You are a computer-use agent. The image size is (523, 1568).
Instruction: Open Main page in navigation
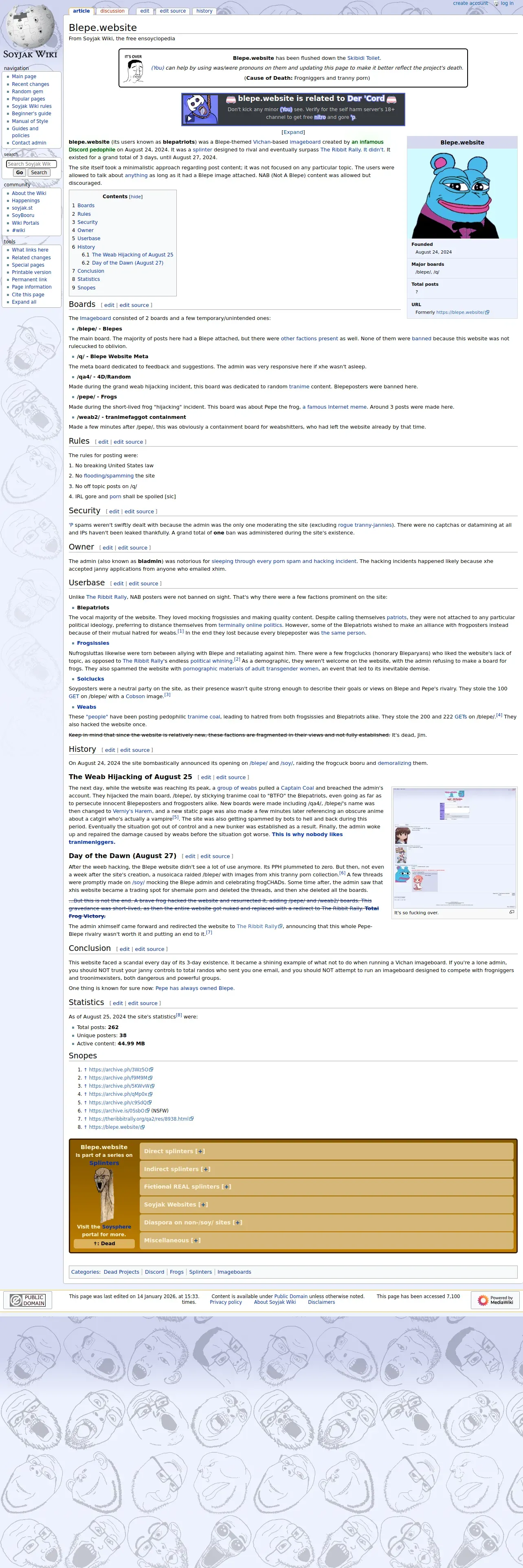click(x=24, y=77)
